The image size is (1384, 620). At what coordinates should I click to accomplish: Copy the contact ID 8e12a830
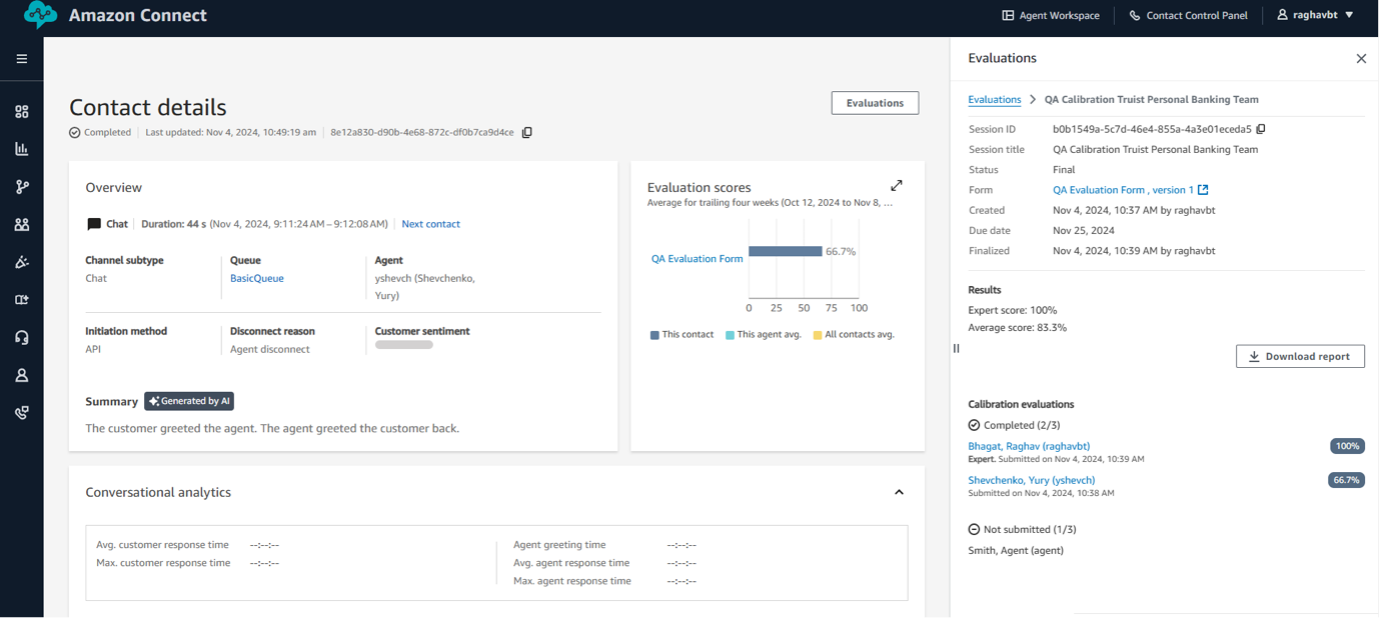click(527, 132)
